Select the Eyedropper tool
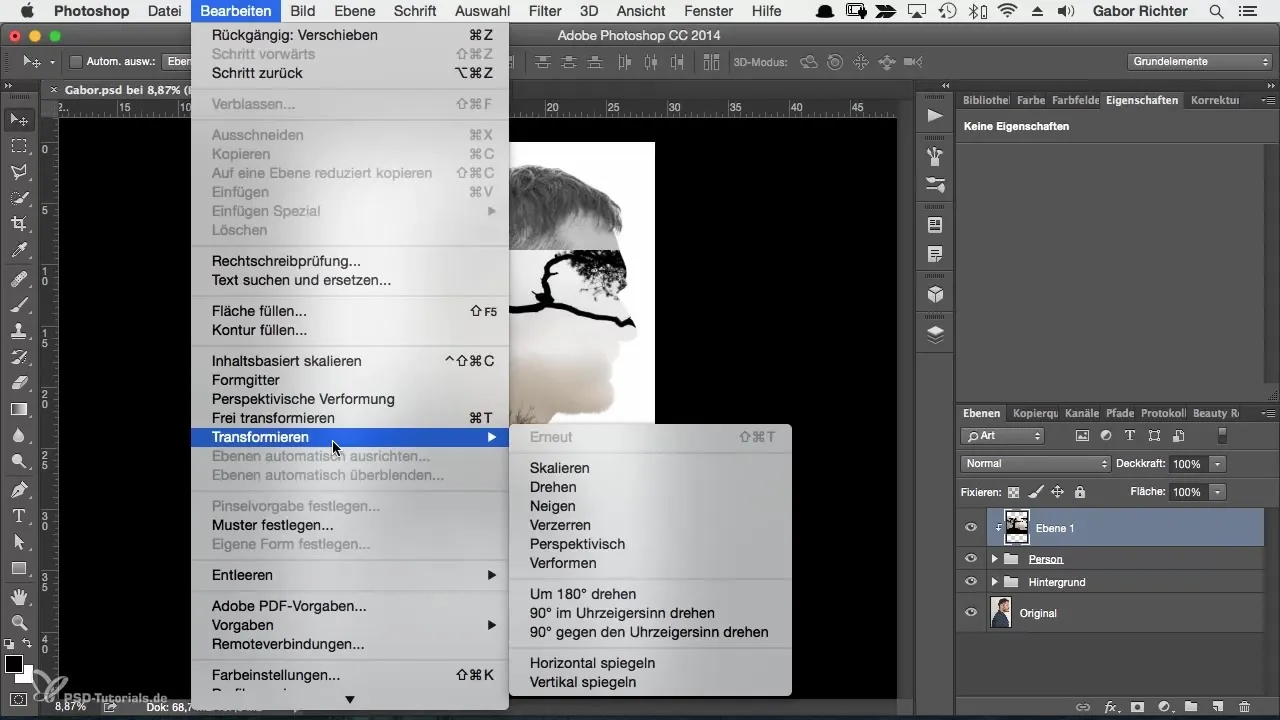The image size is (1280, 720). [x=19, y=250]
